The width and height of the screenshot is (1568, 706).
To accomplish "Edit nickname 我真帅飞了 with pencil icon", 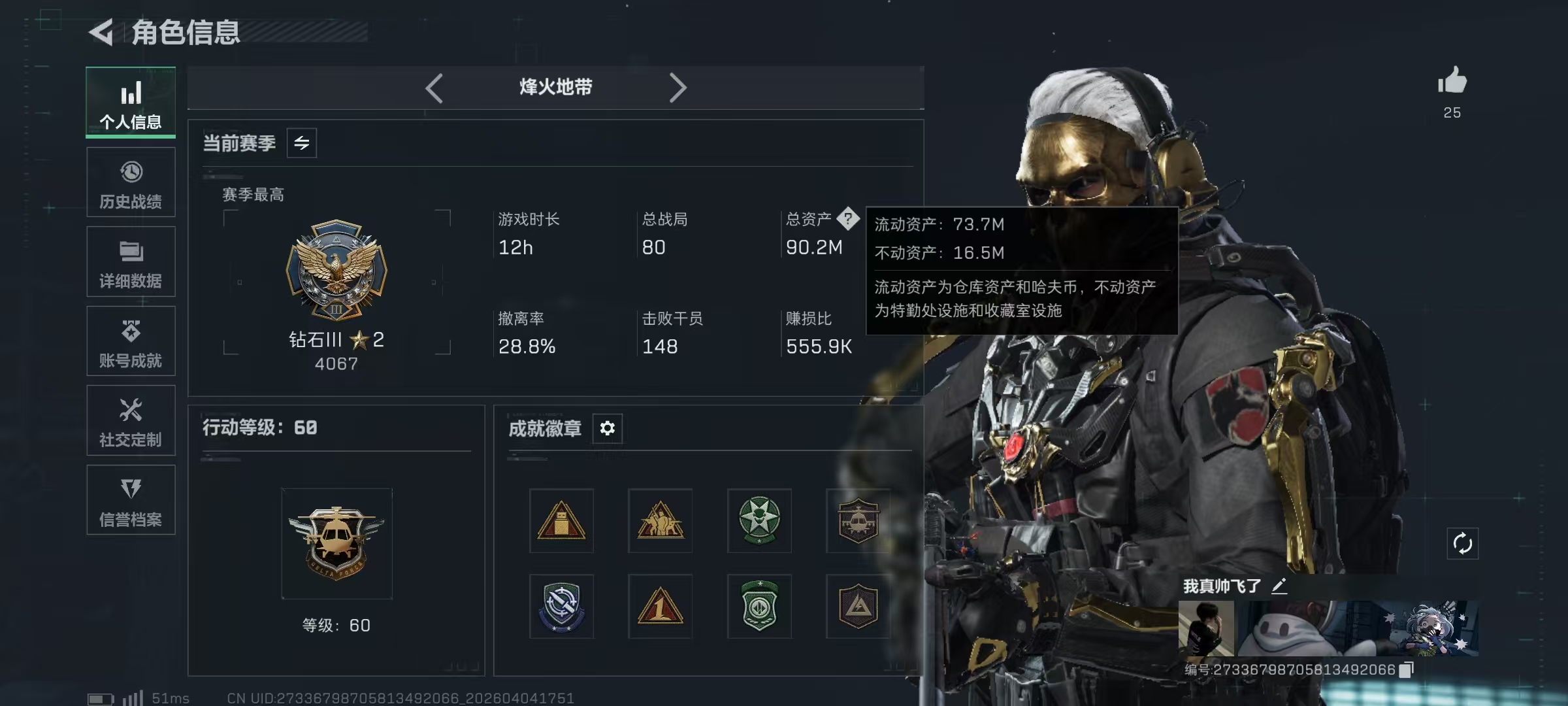I will coord(1279,586).
